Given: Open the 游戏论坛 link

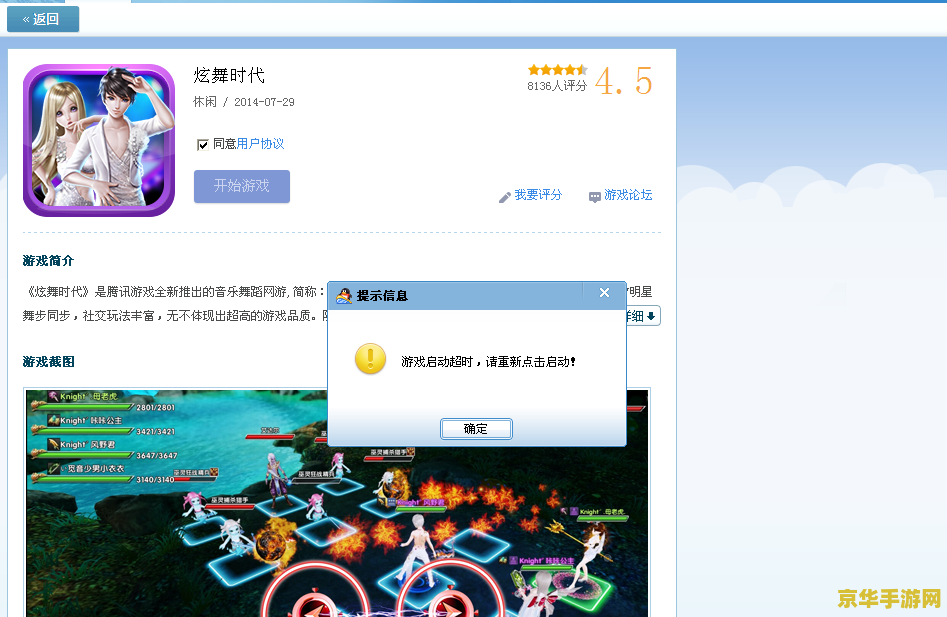Looking at the screenshot, I should tap(628, 195).
